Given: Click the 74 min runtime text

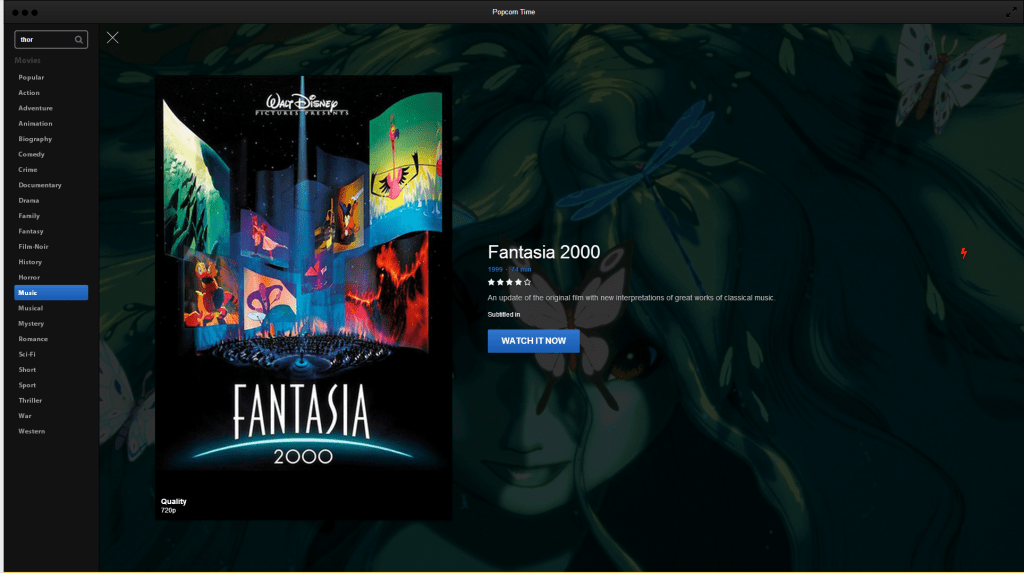Looking at the screenshot, I should click(521, 269).
